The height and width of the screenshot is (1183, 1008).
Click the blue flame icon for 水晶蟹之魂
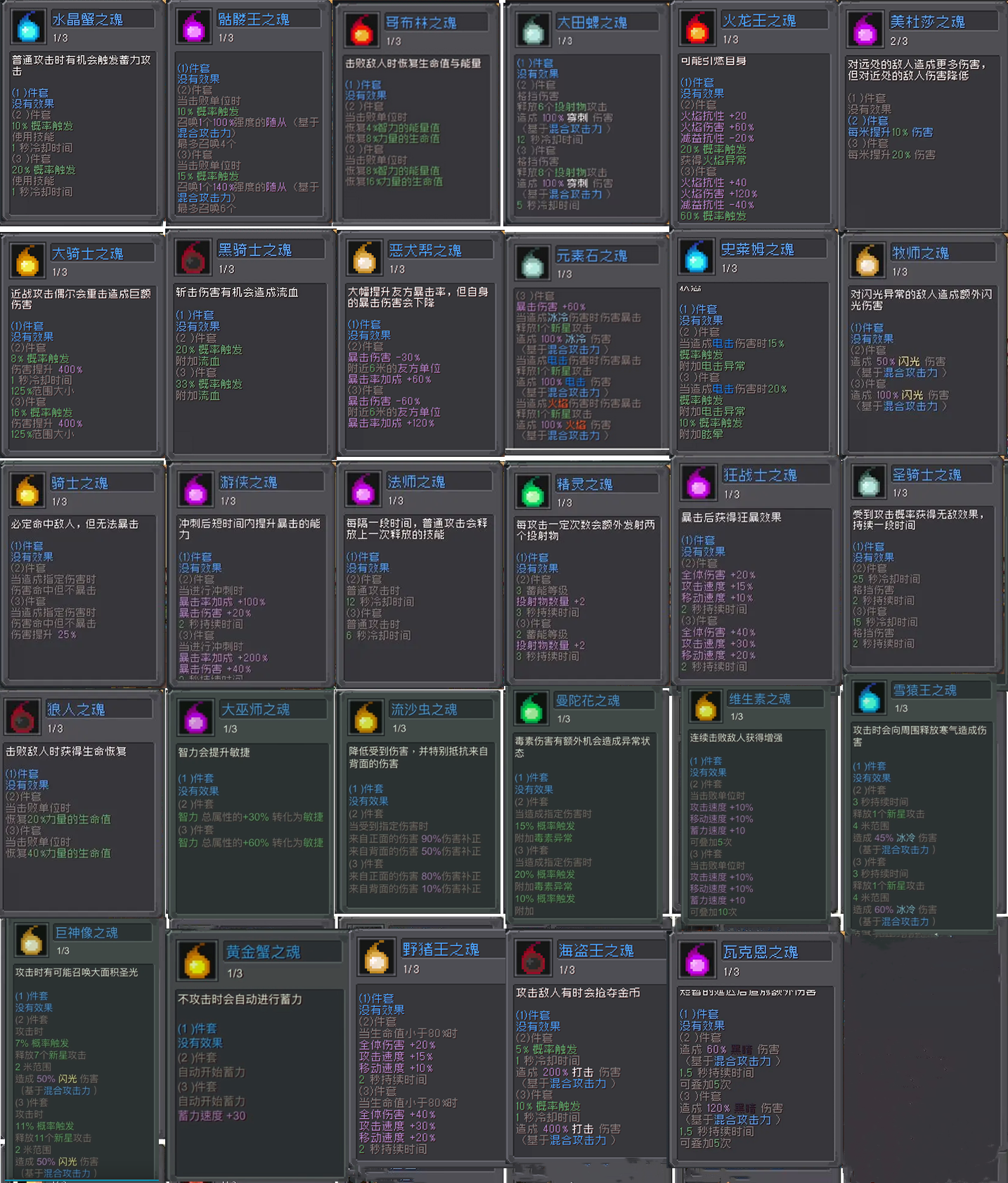28,27
